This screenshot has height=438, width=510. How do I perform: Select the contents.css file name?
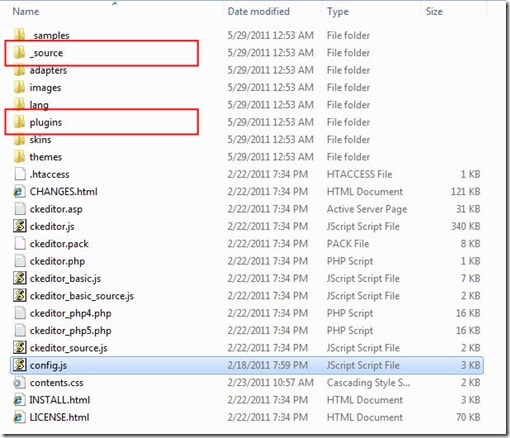point(56,382)
